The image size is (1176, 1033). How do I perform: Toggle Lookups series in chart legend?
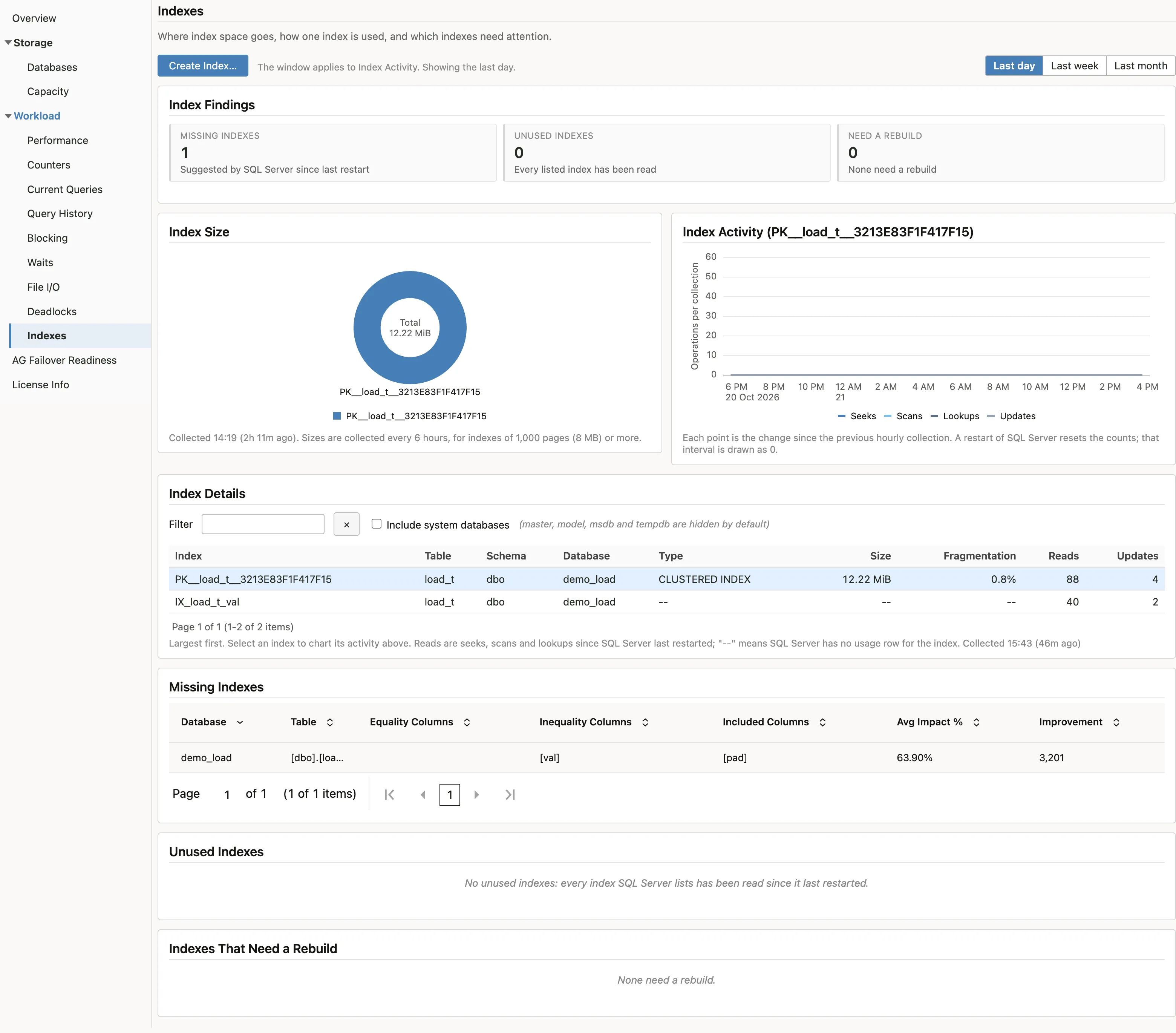[954, 416]
